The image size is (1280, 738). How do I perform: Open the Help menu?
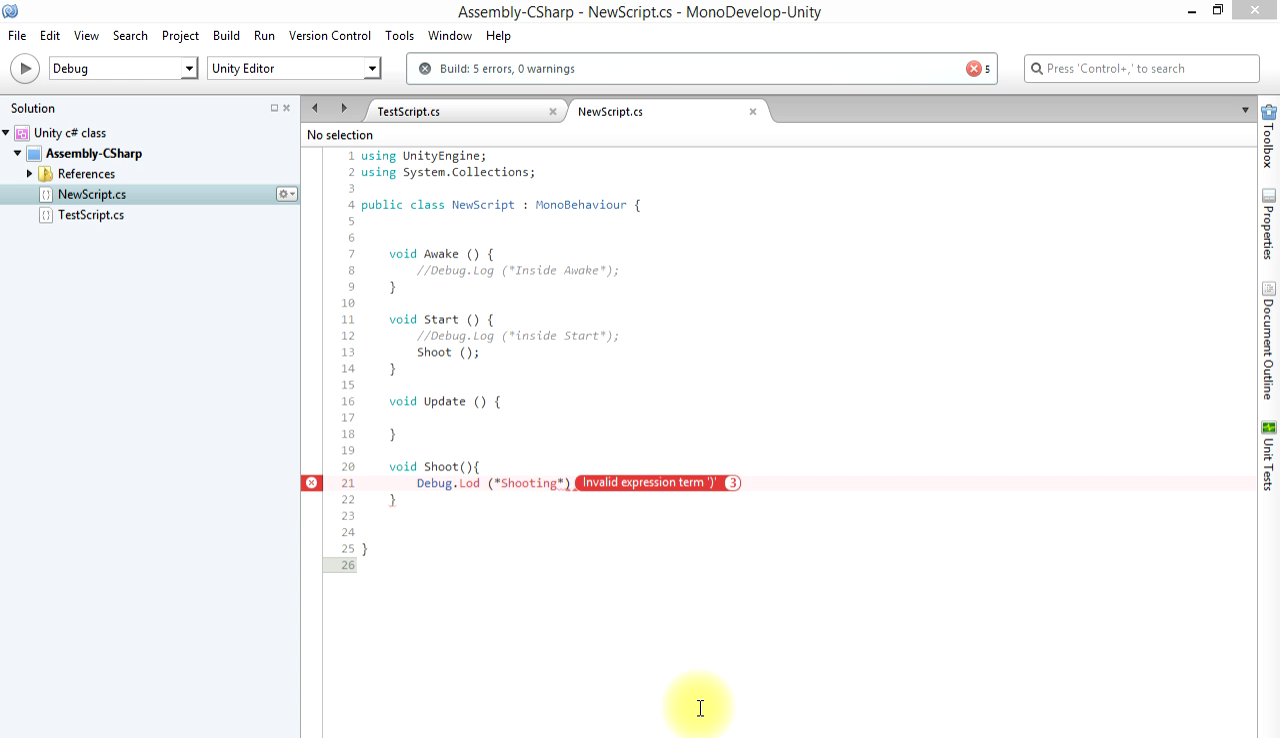(498, 35)
